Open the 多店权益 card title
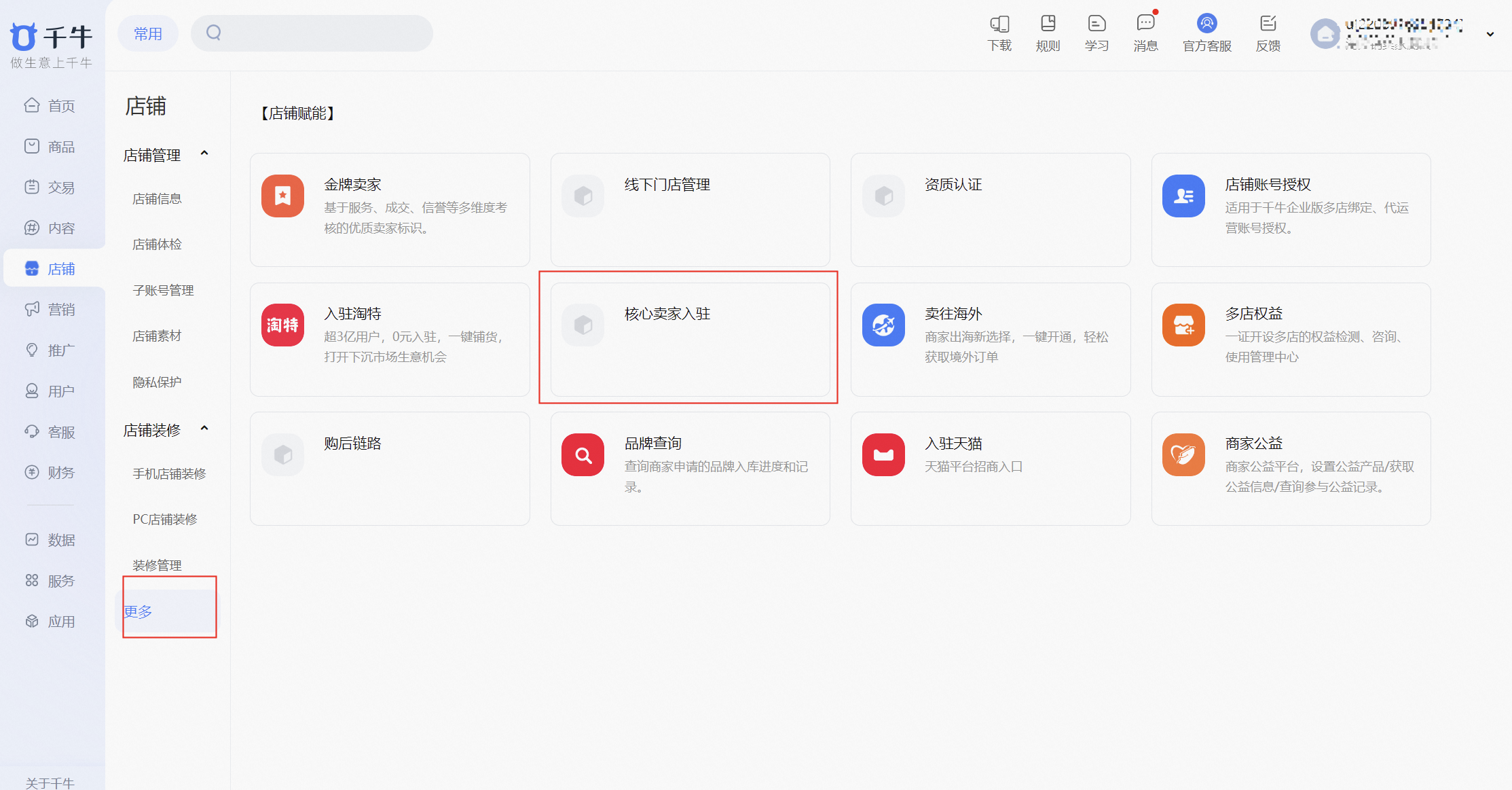Image resolution: width=1512 pixels, height=790 pixels. tap(1253, 314)
